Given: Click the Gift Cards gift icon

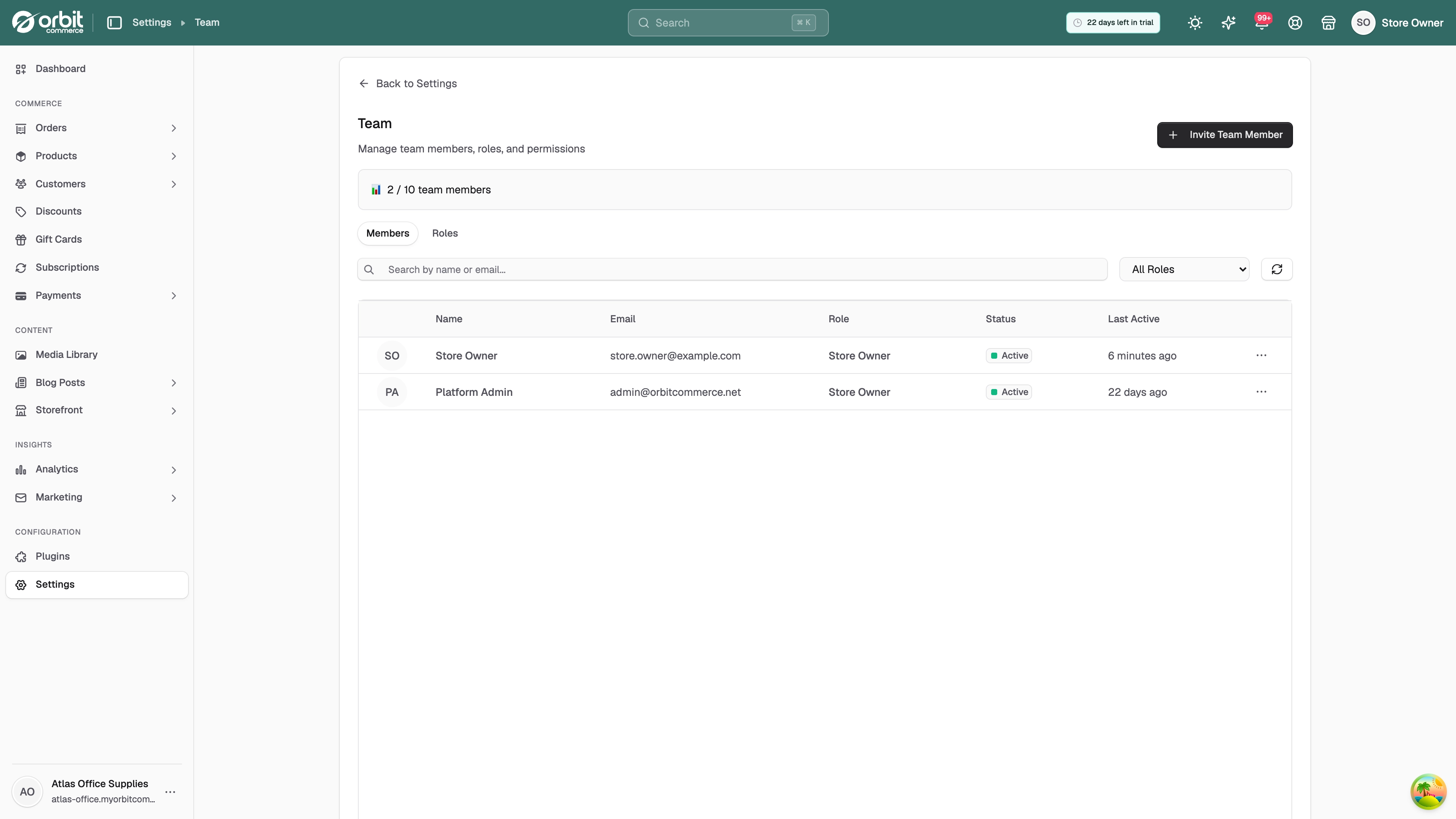Looking at the screenshot, I should point(21,240).
